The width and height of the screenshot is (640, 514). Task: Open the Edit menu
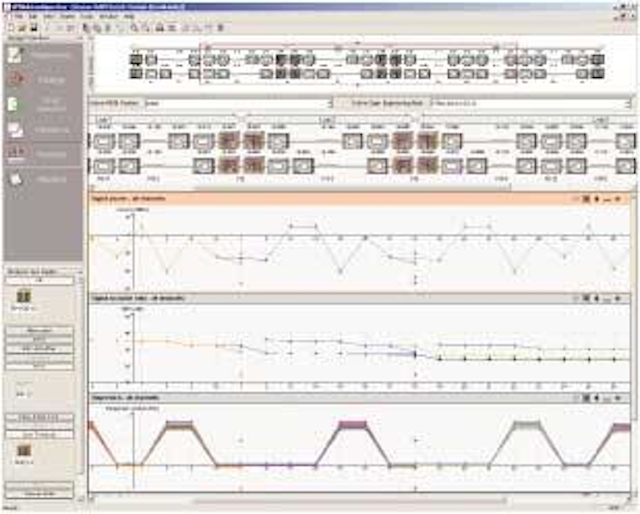[x=33, y=16]
